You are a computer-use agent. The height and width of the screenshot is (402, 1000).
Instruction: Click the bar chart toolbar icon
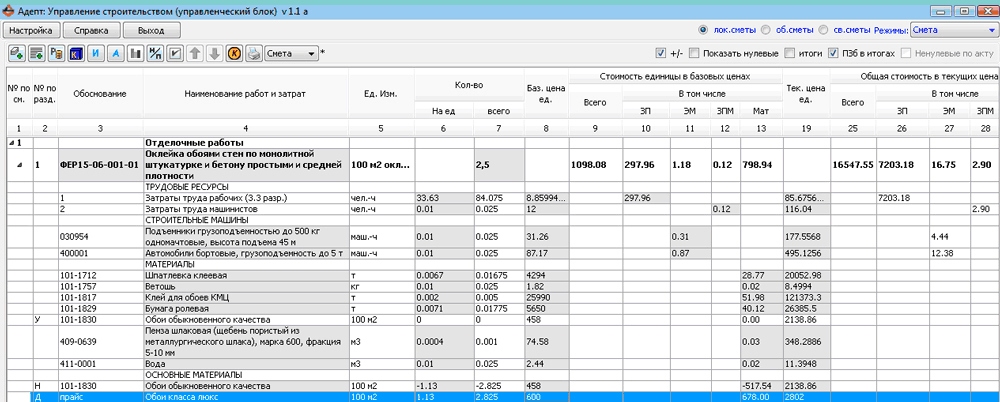135,53
